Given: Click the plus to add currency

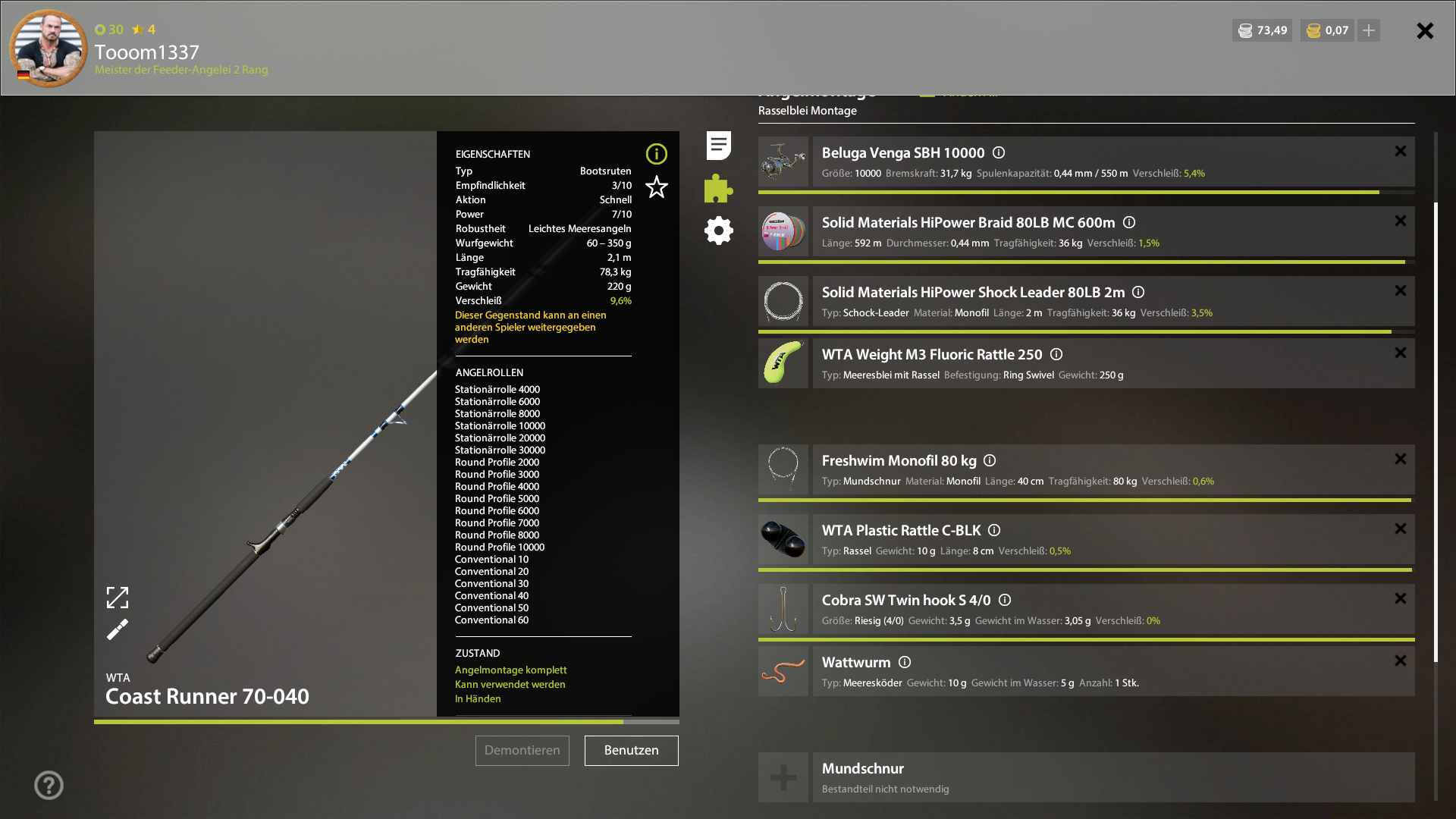Looking at the screenshot, I should point(1369,30).
